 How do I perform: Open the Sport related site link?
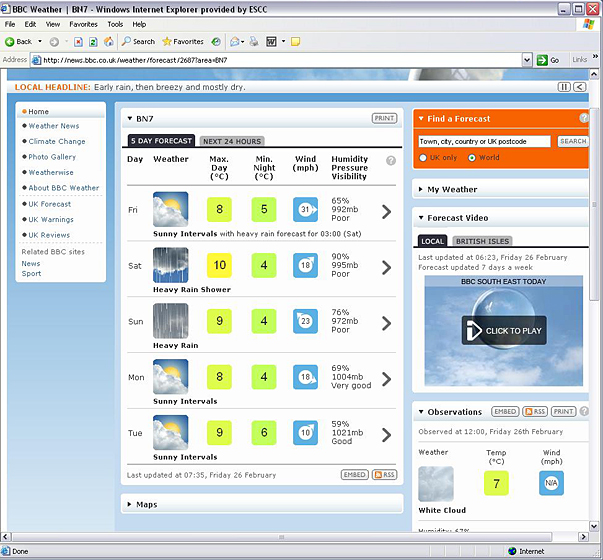(x=31, y=273)
